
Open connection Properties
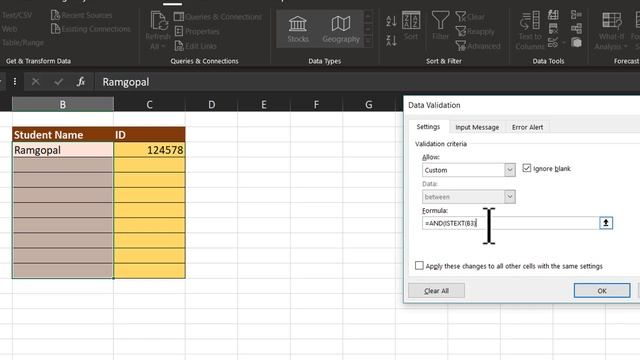click(x=197, y=31)
